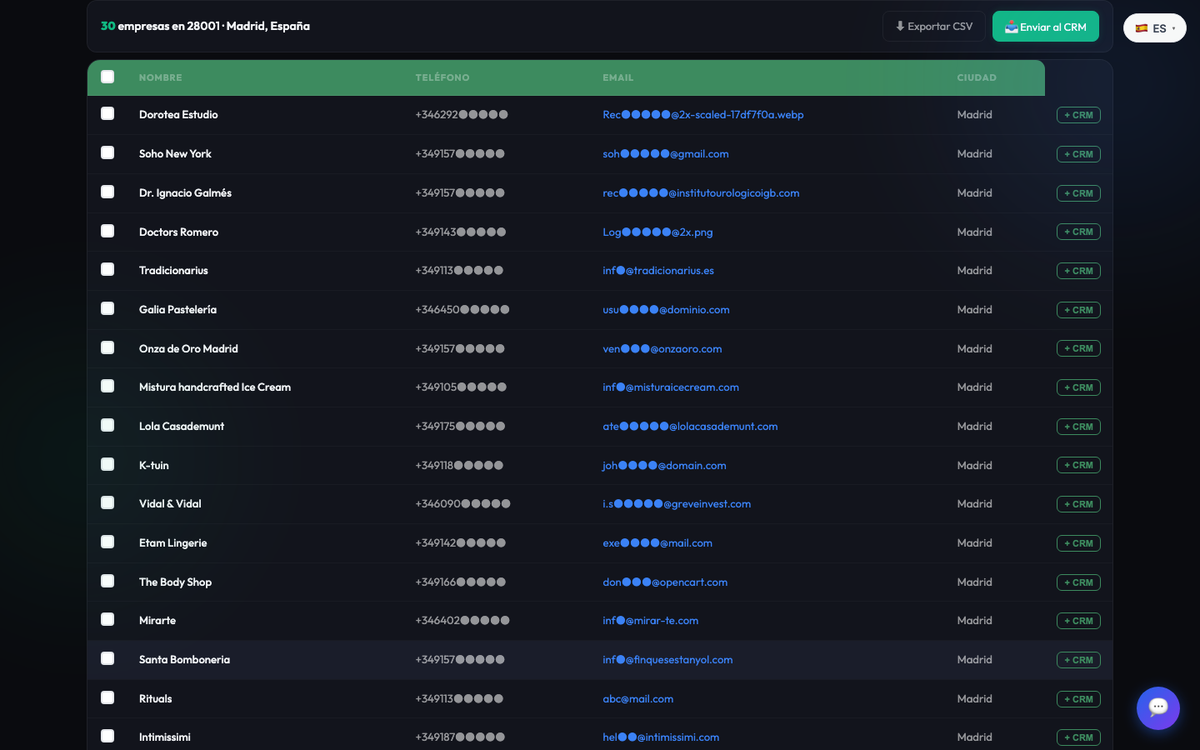Click the Santa Bomboneria business name
This screenshot has width=1200, height=750.
coord(184,660)
